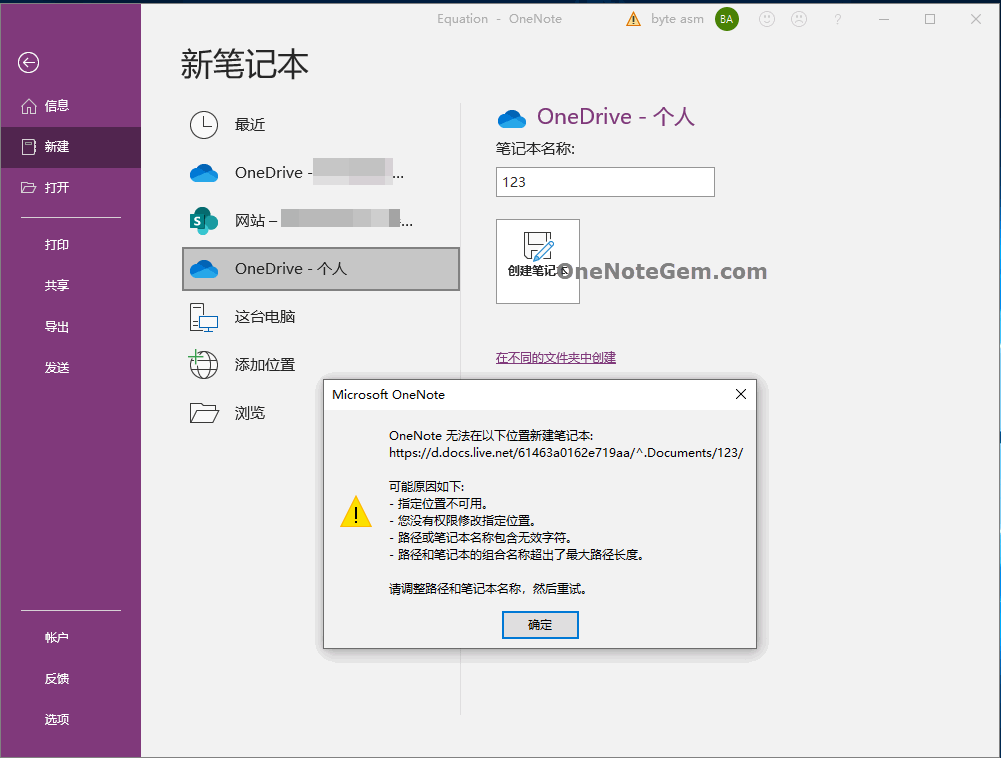The image size is (1001, 758).
Task: Click the cloud icon in OneDrive - 个人 header
Action: coord(511,118)
